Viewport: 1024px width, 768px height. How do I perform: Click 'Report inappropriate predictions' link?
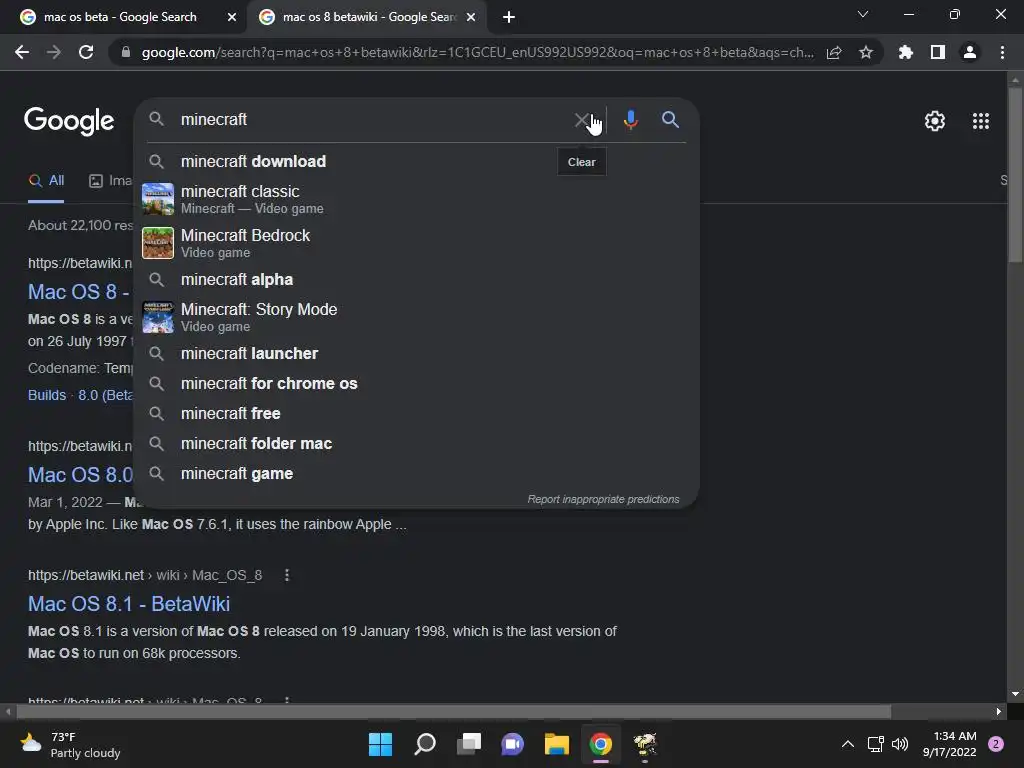(603, 499)
